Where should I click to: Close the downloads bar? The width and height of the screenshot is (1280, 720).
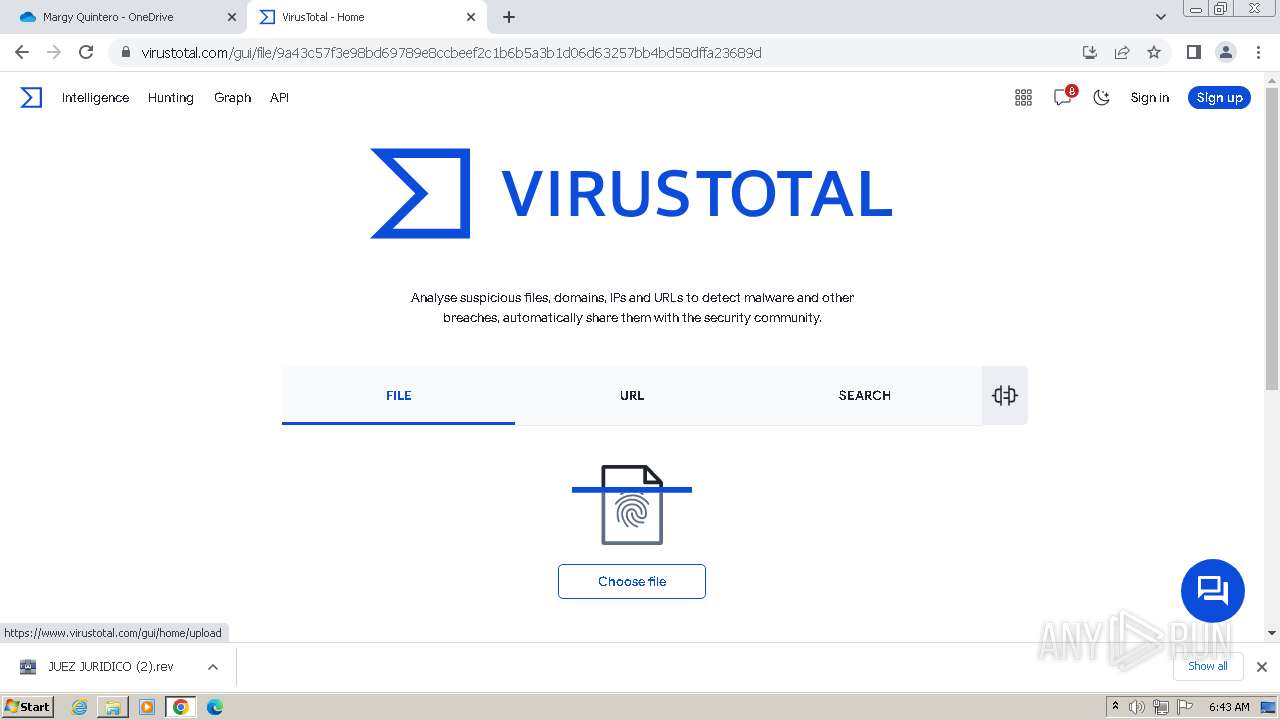pos(1261,667)
